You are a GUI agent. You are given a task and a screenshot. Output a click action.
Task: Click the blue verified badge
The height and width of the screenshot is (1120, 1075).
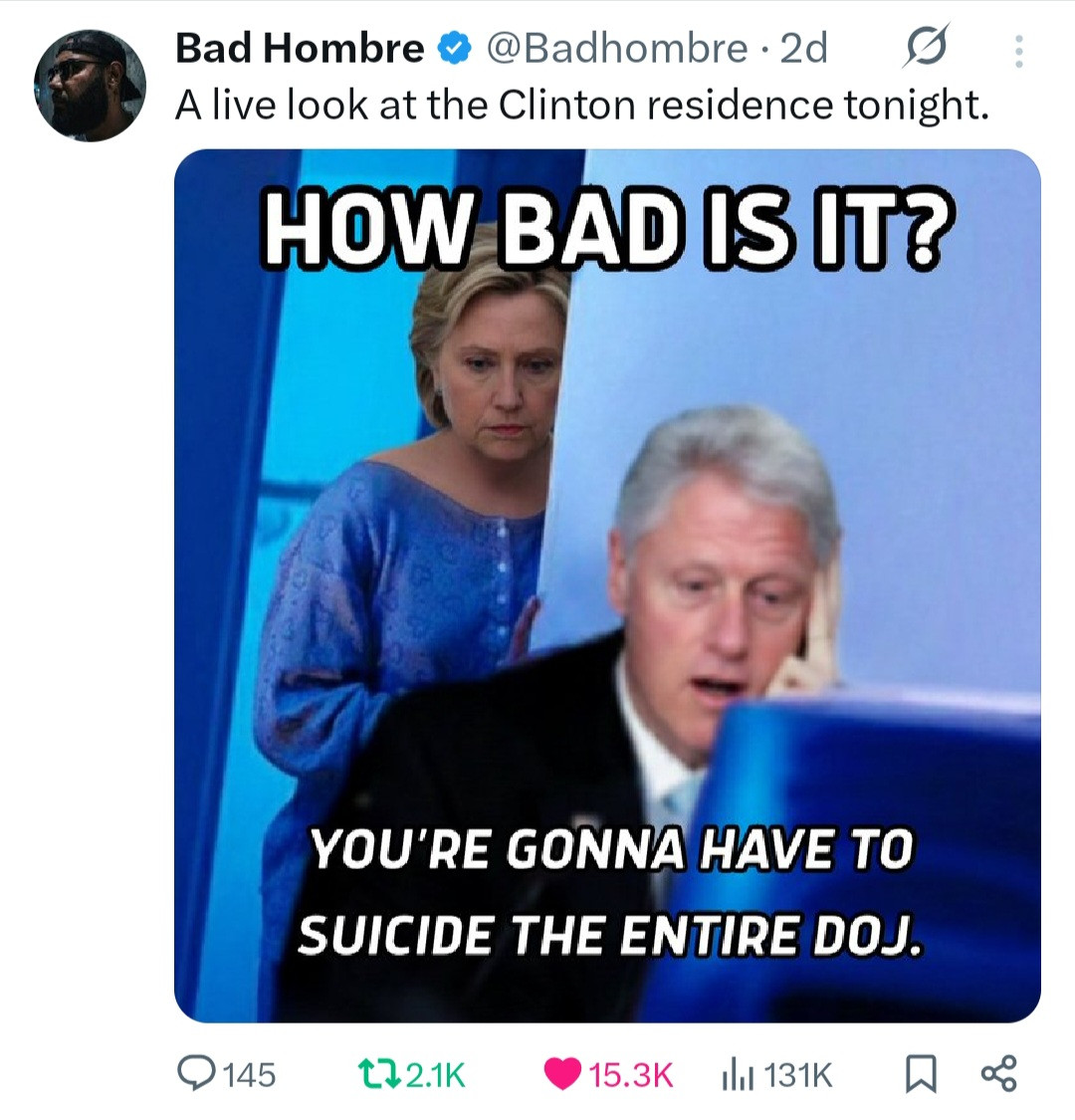(x=454, y=49)
